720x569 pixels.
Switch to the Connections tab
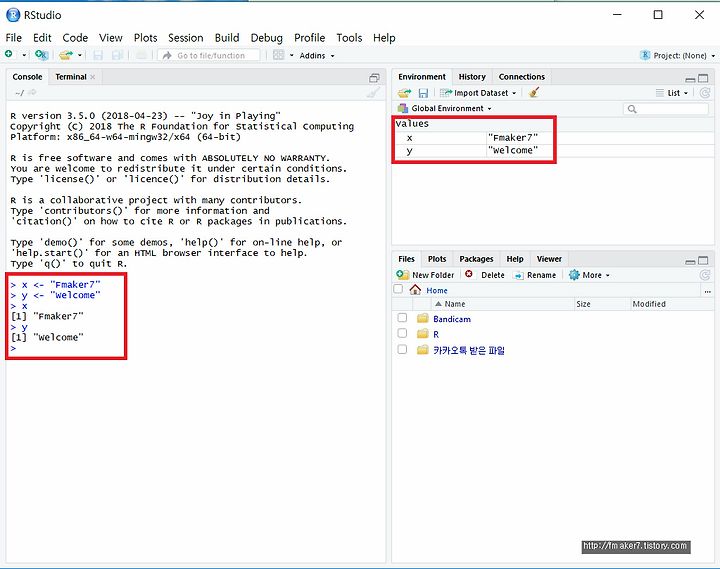pyautogui.click(x=522, y=77)
